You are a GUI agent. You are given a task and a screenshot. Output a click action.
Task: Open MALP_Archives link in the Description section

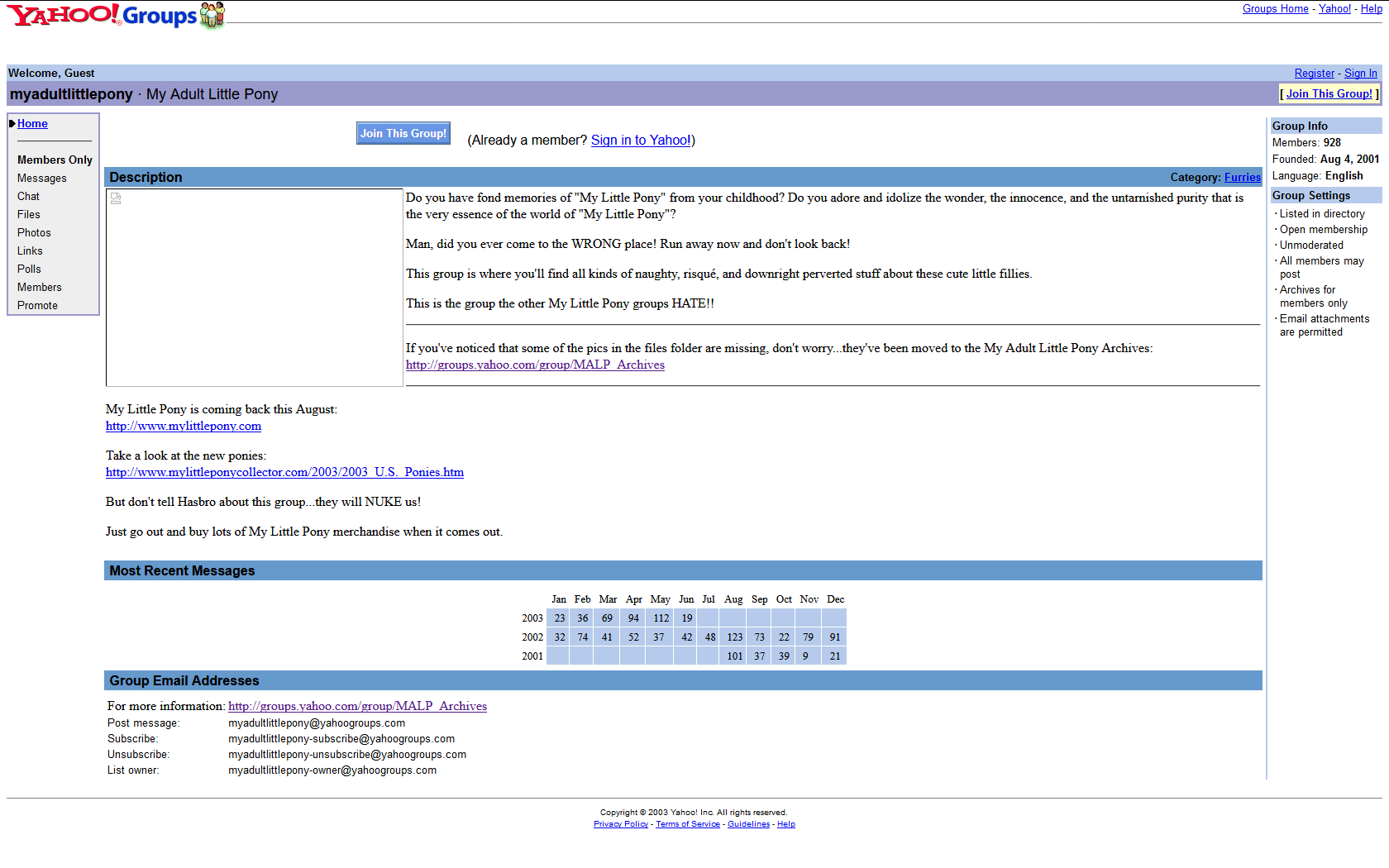pyautogui.click(x=535, y=365)
